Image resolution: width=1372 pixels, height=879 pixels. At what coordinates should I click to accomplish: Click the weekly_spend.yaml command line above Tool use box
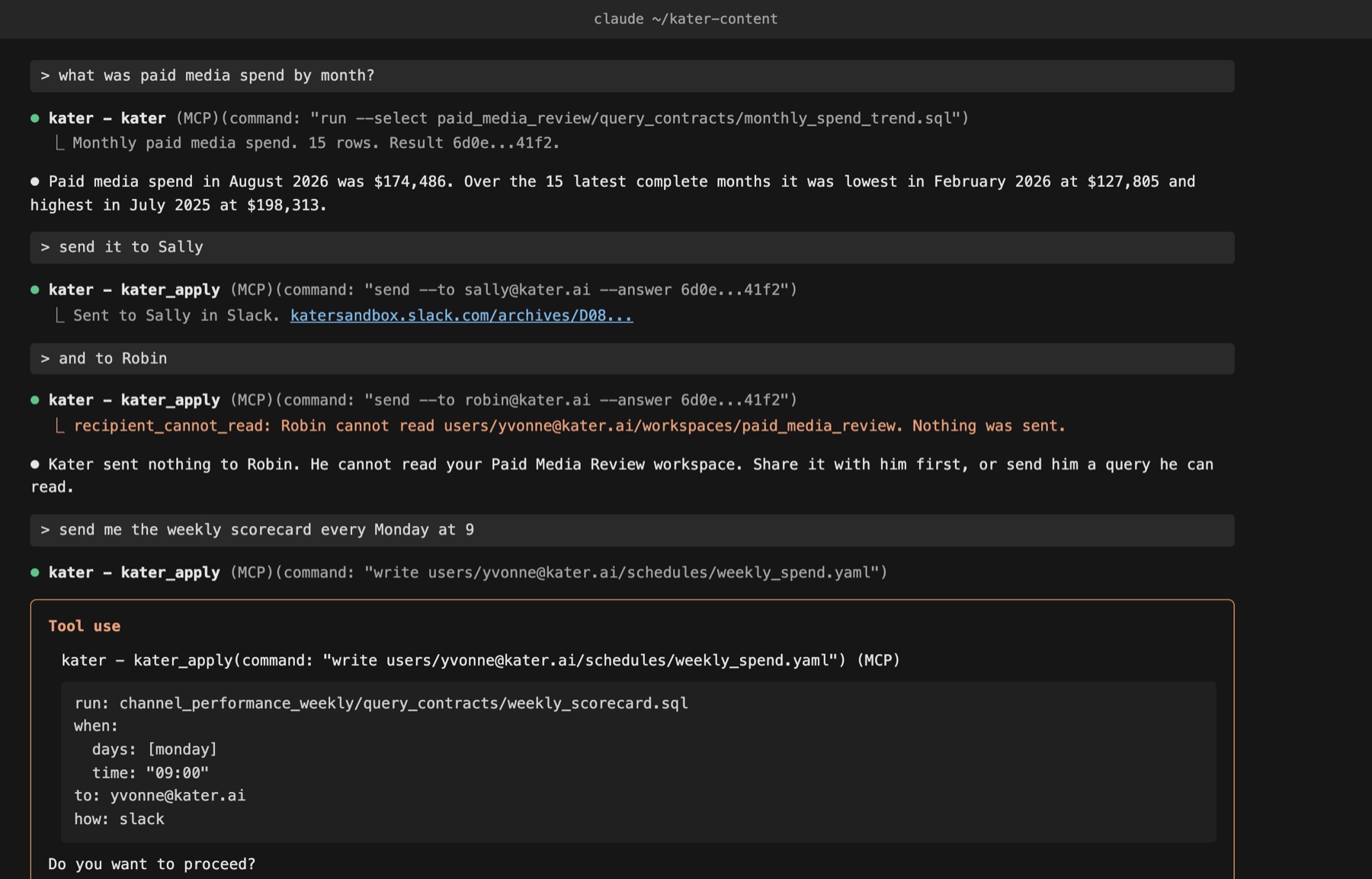point(468,573)
